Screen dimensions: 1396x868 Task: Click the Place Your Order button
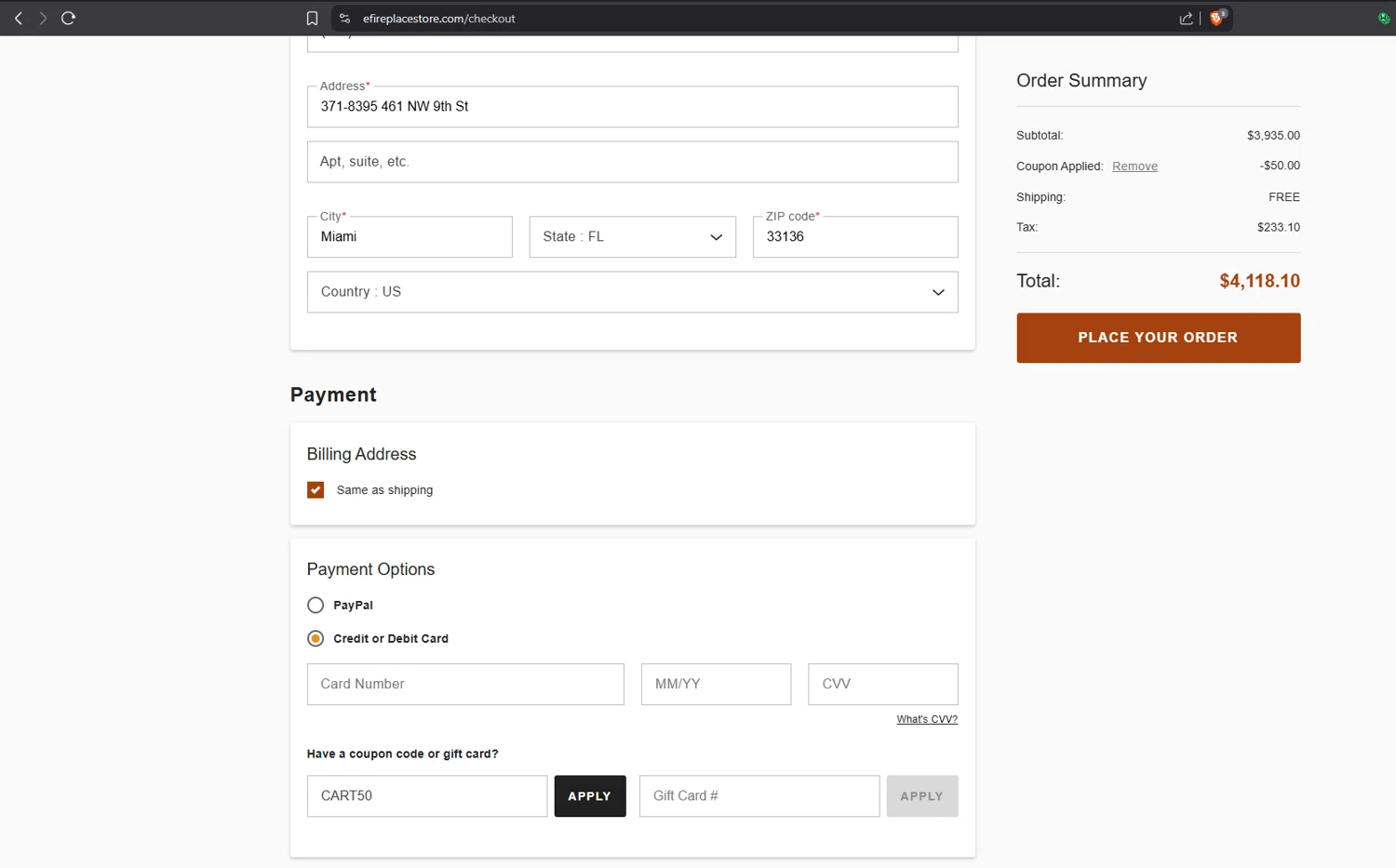coord(1159,338)
